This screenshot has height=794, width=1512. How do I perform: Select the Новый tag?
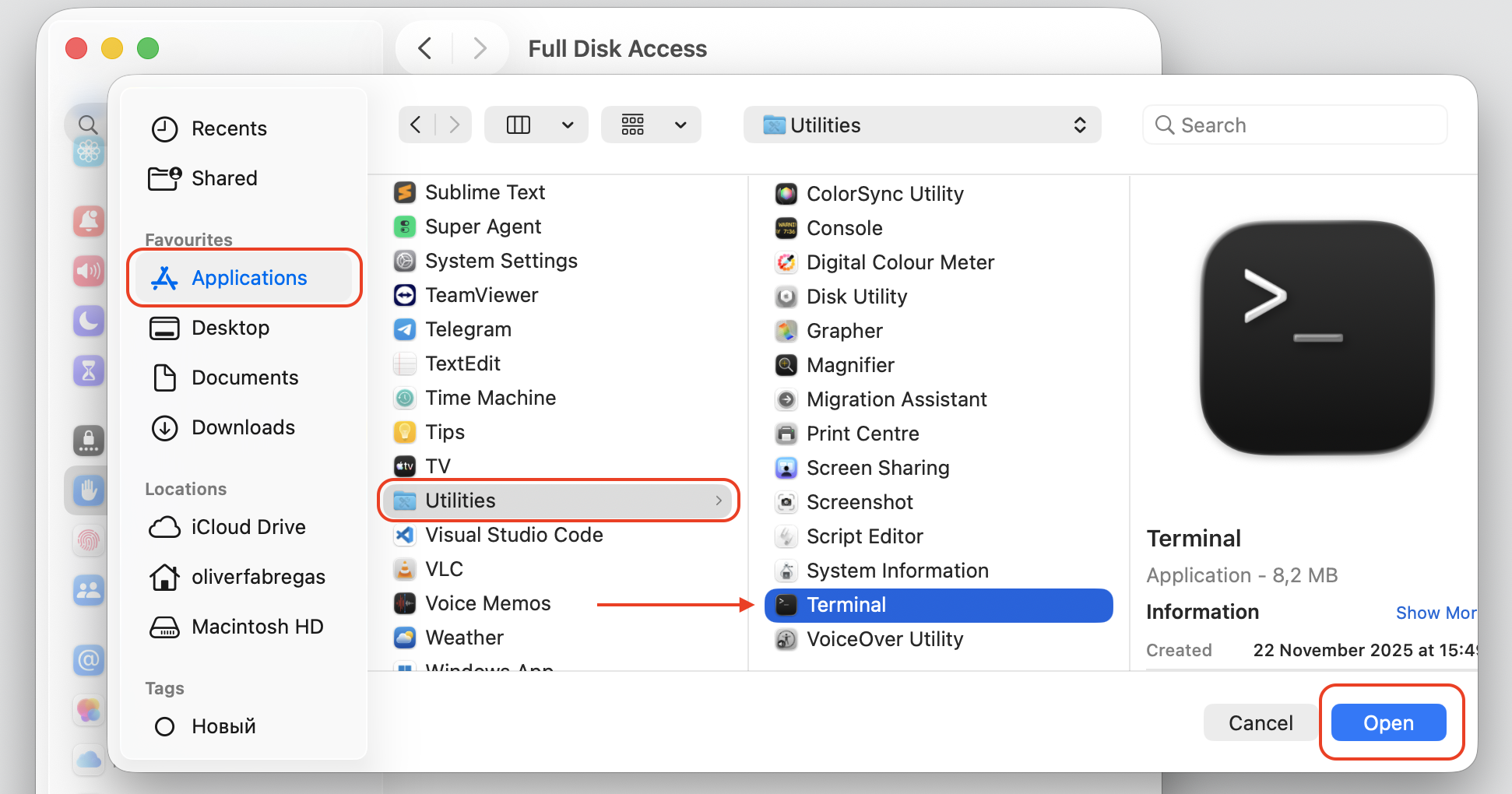[245, 726]
